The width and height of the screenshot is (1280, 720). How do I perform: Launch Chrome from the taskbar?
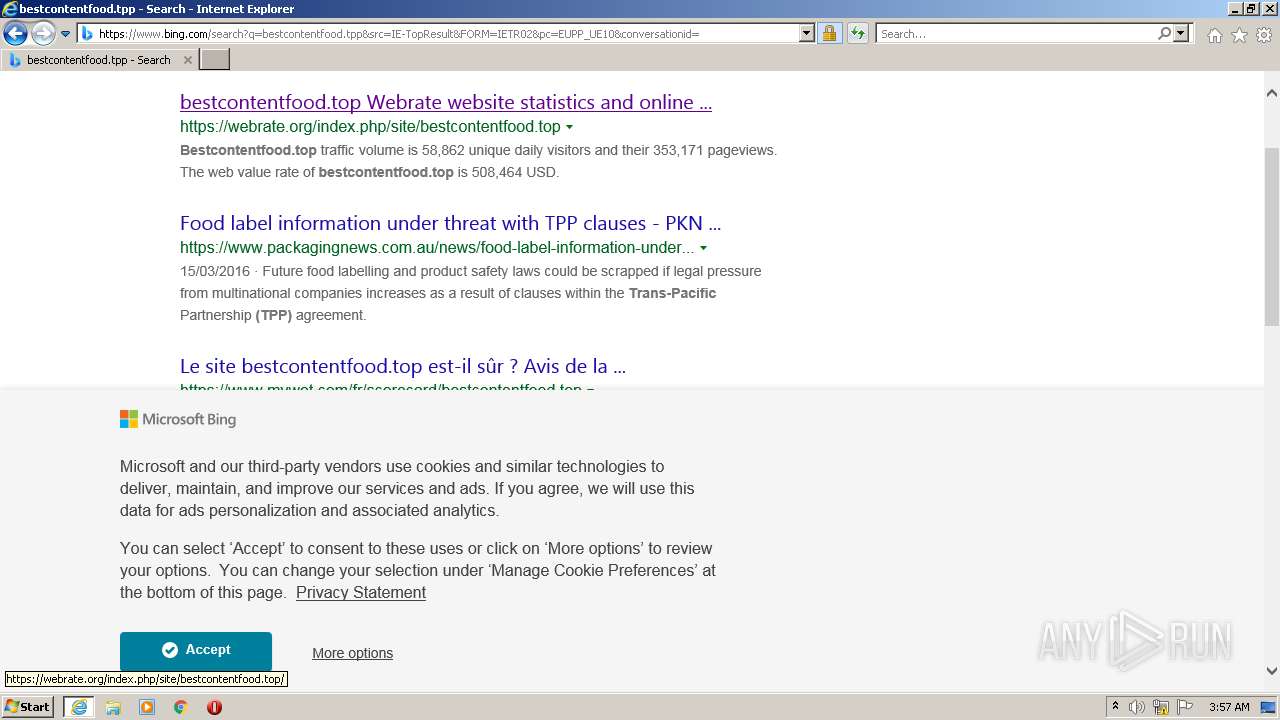pos(181,707)
